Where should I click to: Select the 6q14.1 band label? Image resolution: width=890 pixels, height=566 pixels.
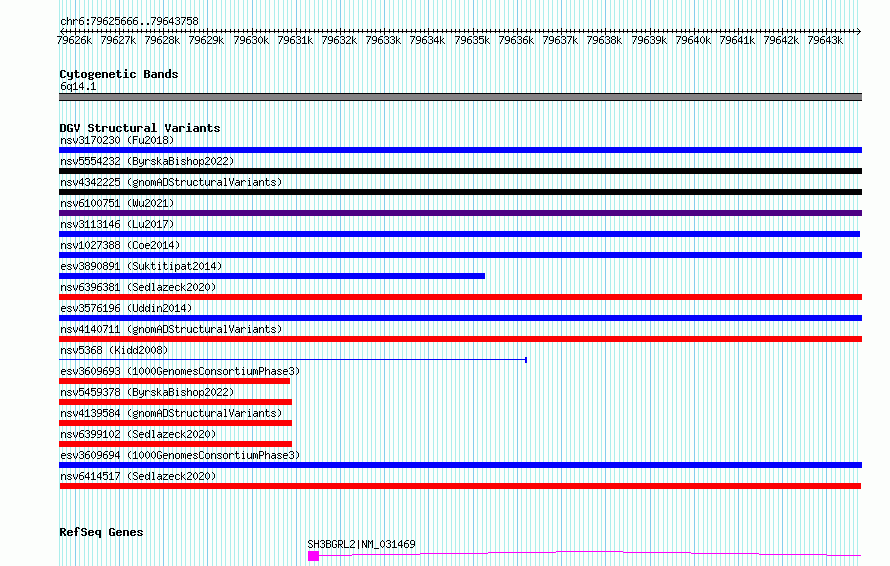pyautogui.click(x=78, y=86)
